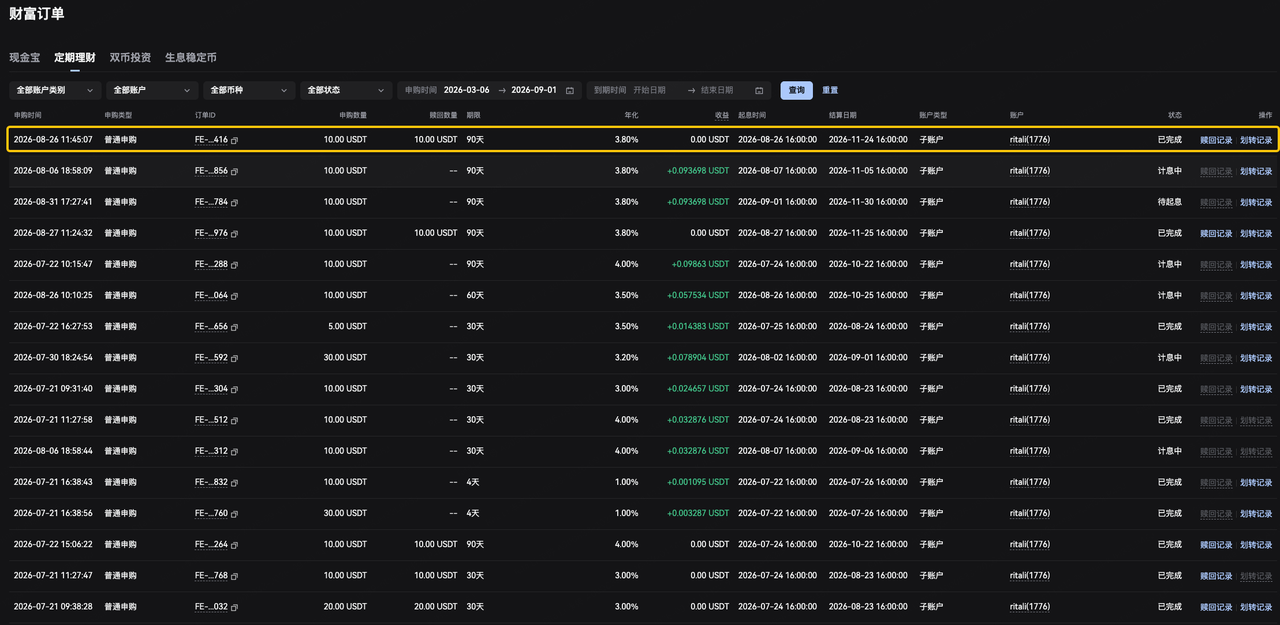
Task: Click order ID FE-...768
Action: (x=211, y=576)
